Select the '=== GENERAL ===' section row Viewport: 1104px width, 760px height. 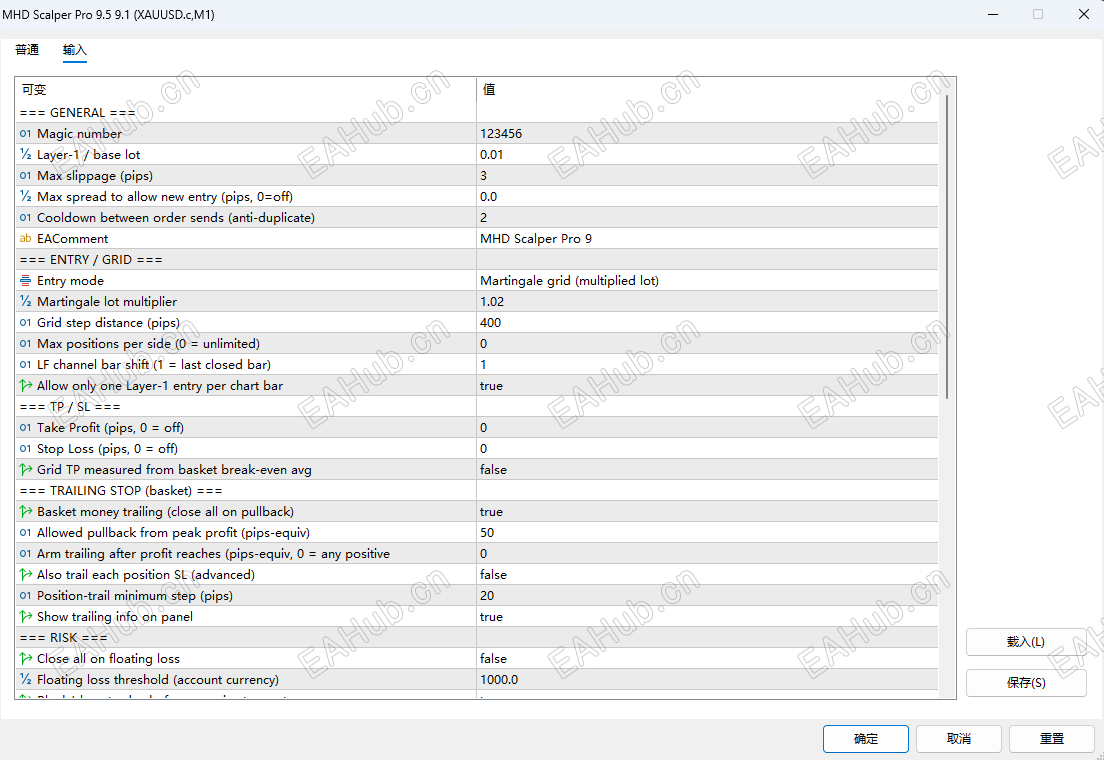(x=477, y=113)
